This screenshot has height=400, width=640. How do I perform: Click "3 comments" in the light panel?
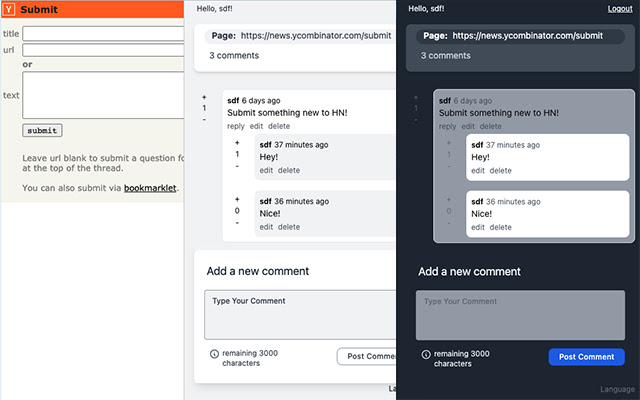tap(234, 56)
